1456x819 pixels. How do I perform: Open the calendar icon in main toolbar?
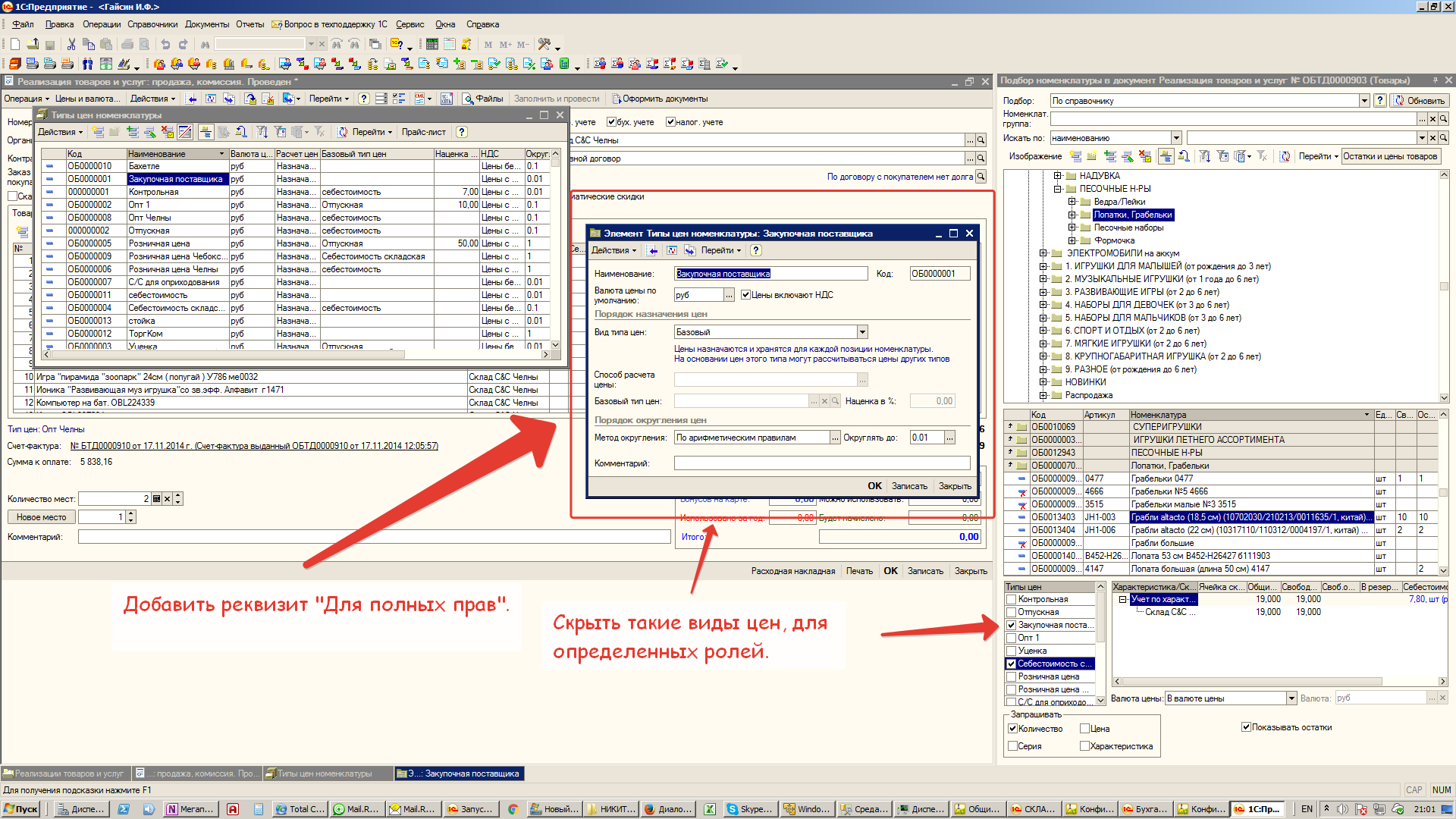[450, 44]
